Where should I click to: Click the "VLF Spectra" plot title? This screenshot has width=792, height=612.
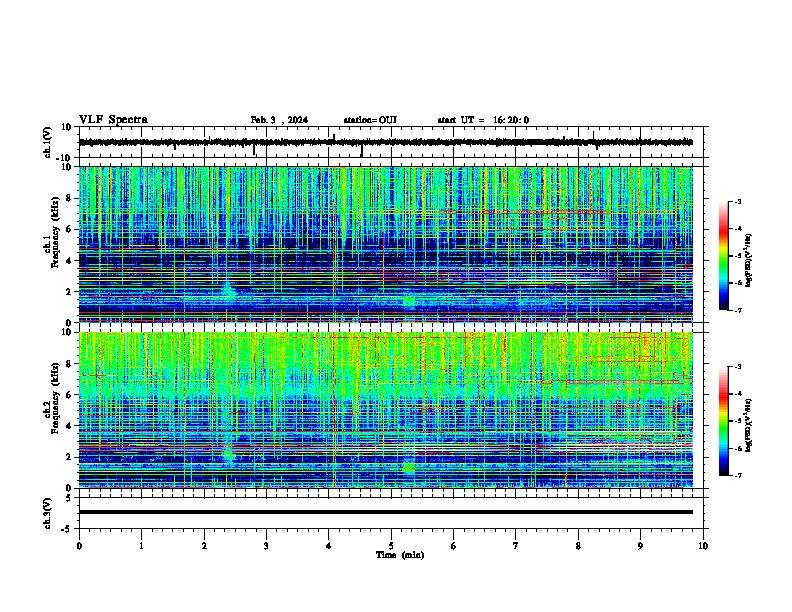click(113, 120)
